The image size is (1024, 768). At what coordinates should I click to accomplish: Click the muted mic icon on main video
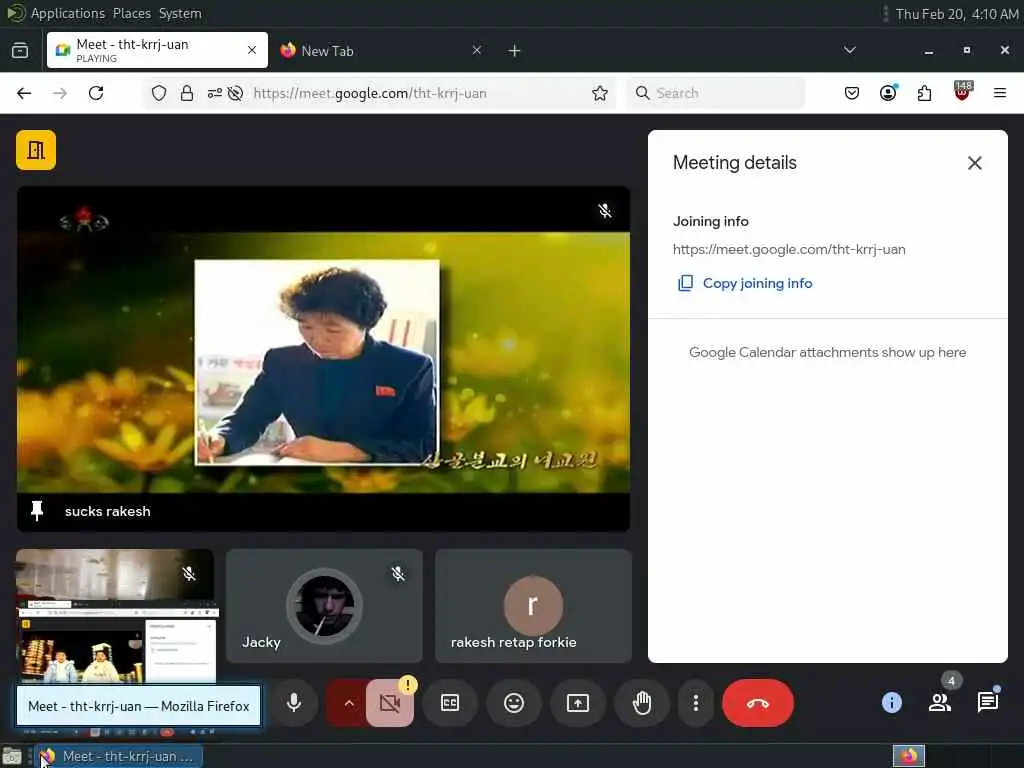[605, 210]
